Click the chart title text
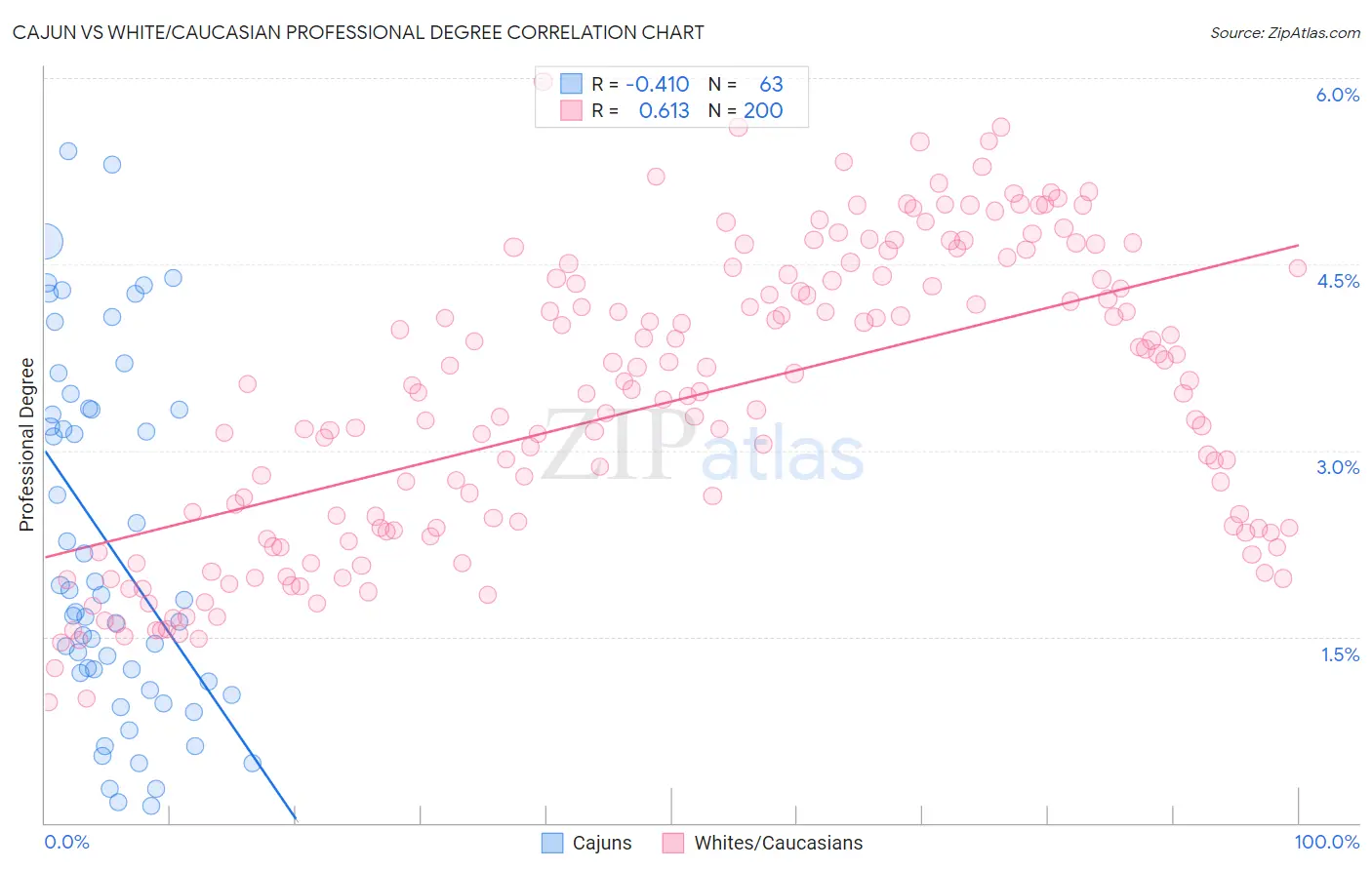This screenshot has height=870, width=1372. coord(358,32)
